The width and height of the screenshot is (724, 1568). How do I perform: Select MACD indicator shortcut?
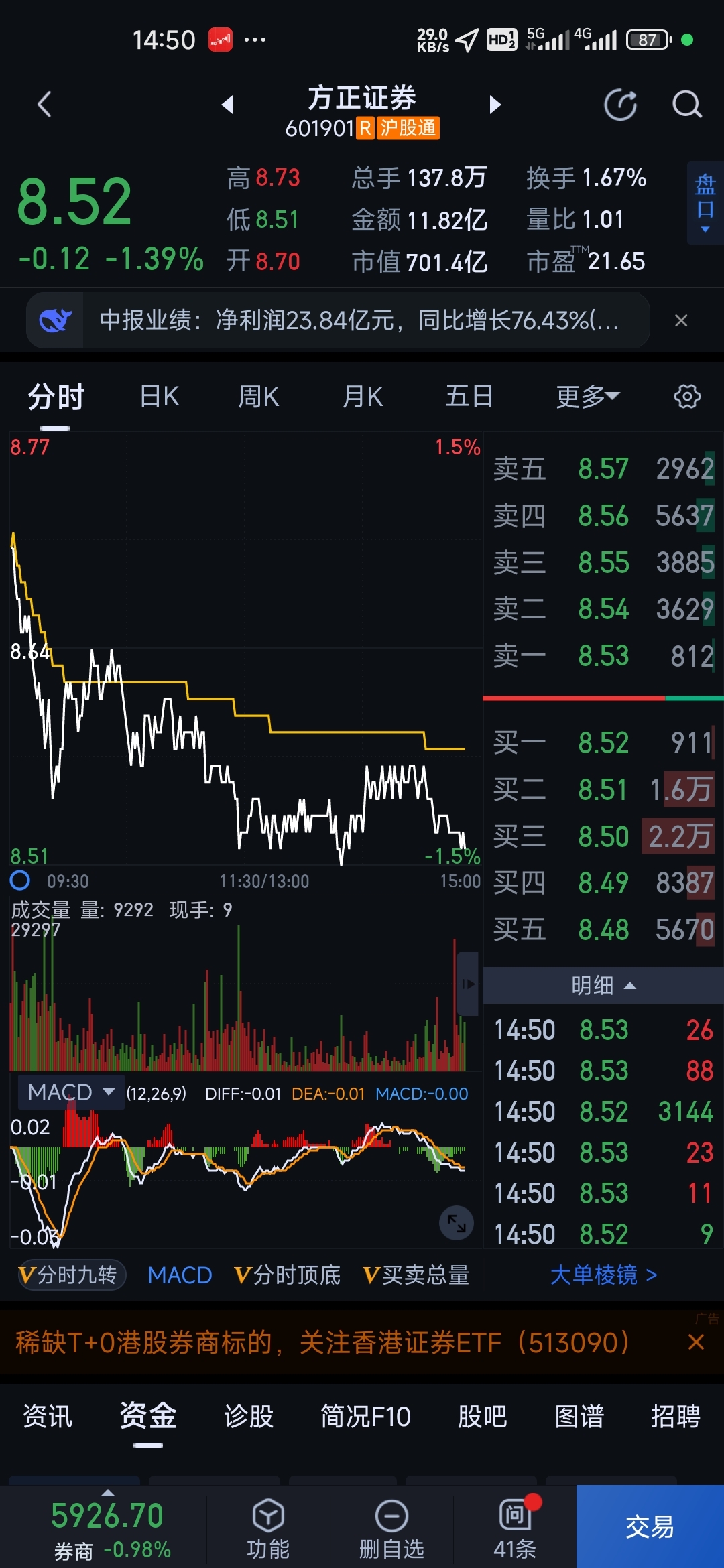180,1275
